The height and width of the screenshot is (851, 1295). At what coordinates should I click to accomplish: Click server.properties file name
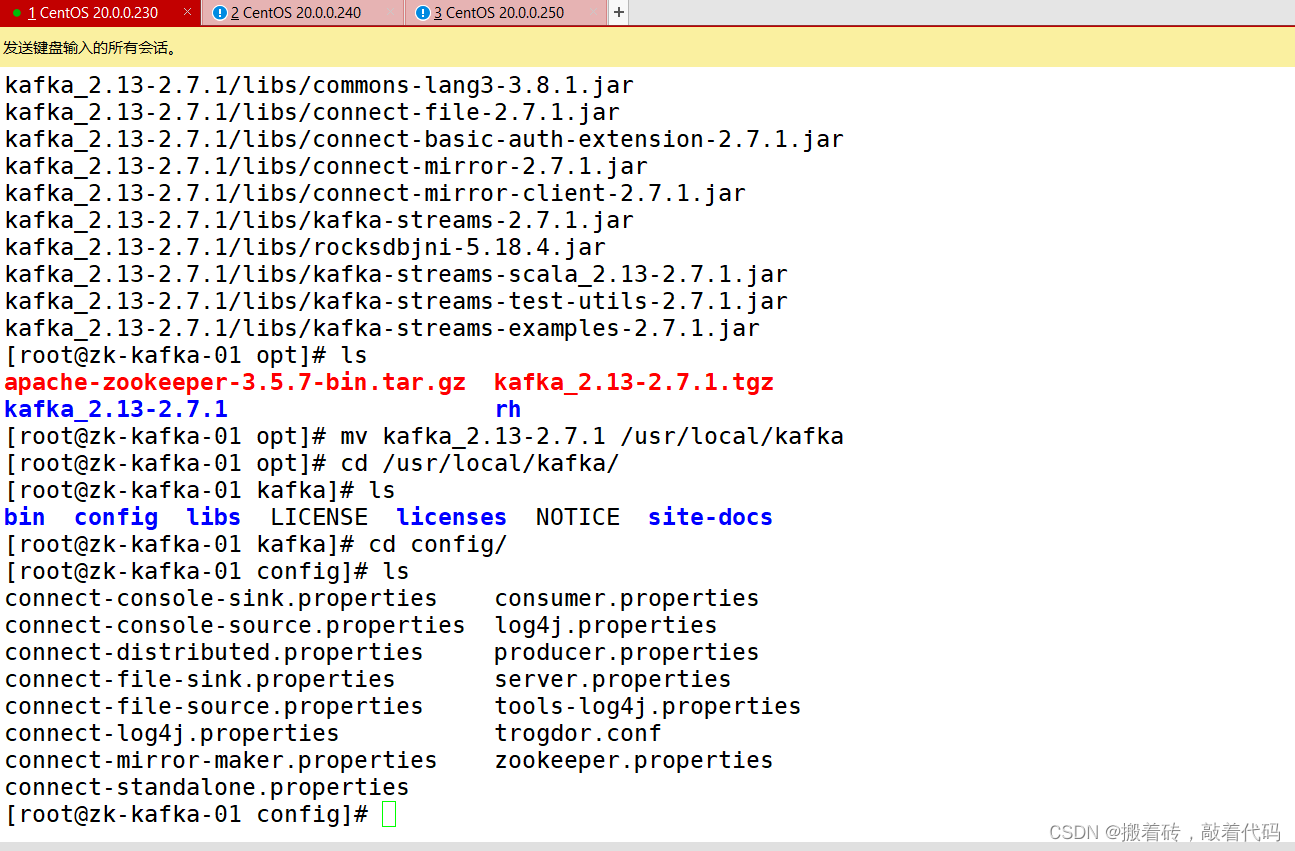[613, 680]
